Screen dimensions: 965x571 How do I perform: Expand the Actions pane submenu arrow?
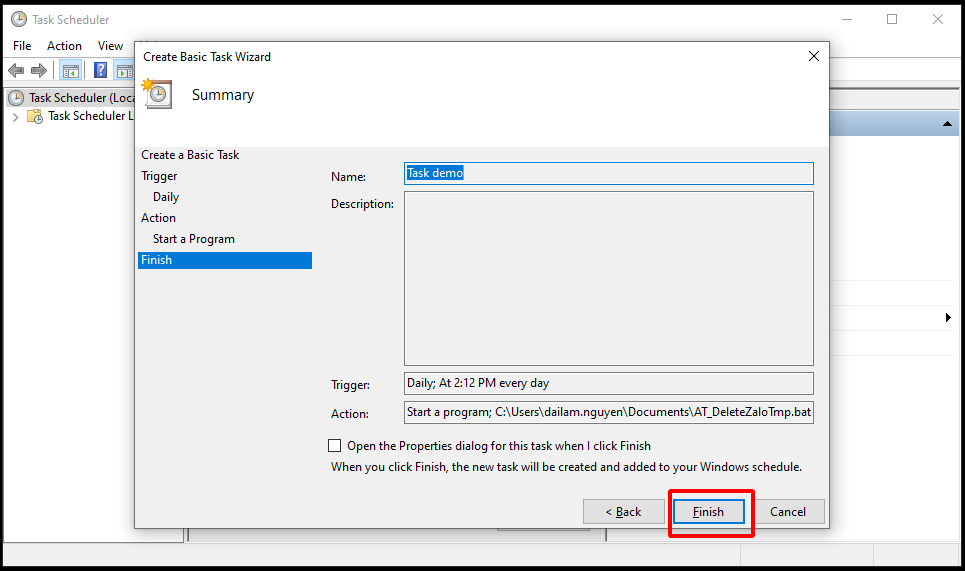tap(947, 318)
